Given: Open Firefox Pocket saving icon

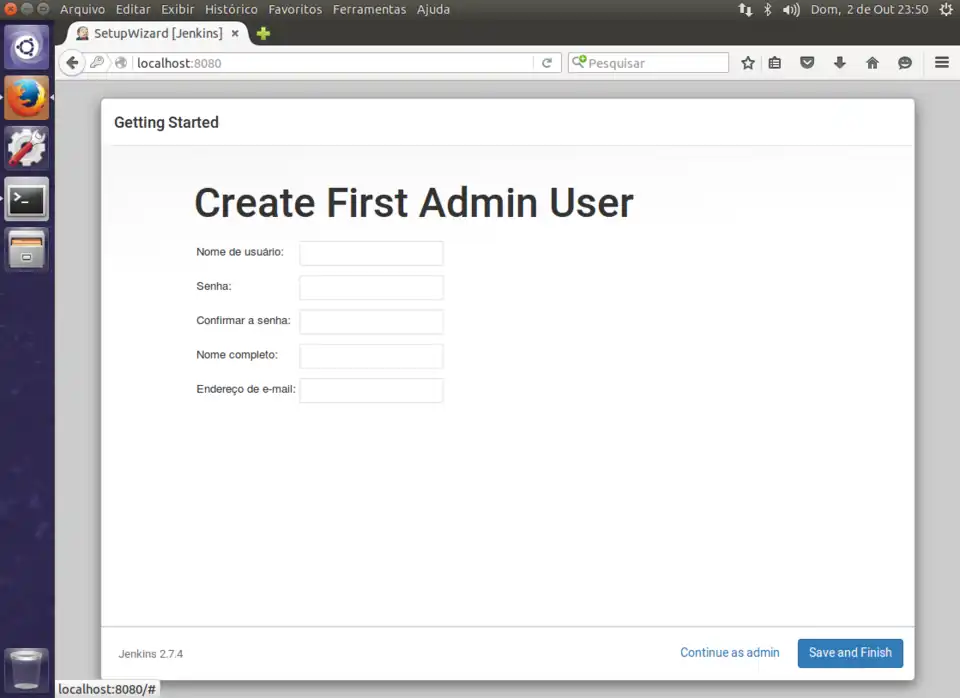Looking at the screenshot, I should click(807, 62).
